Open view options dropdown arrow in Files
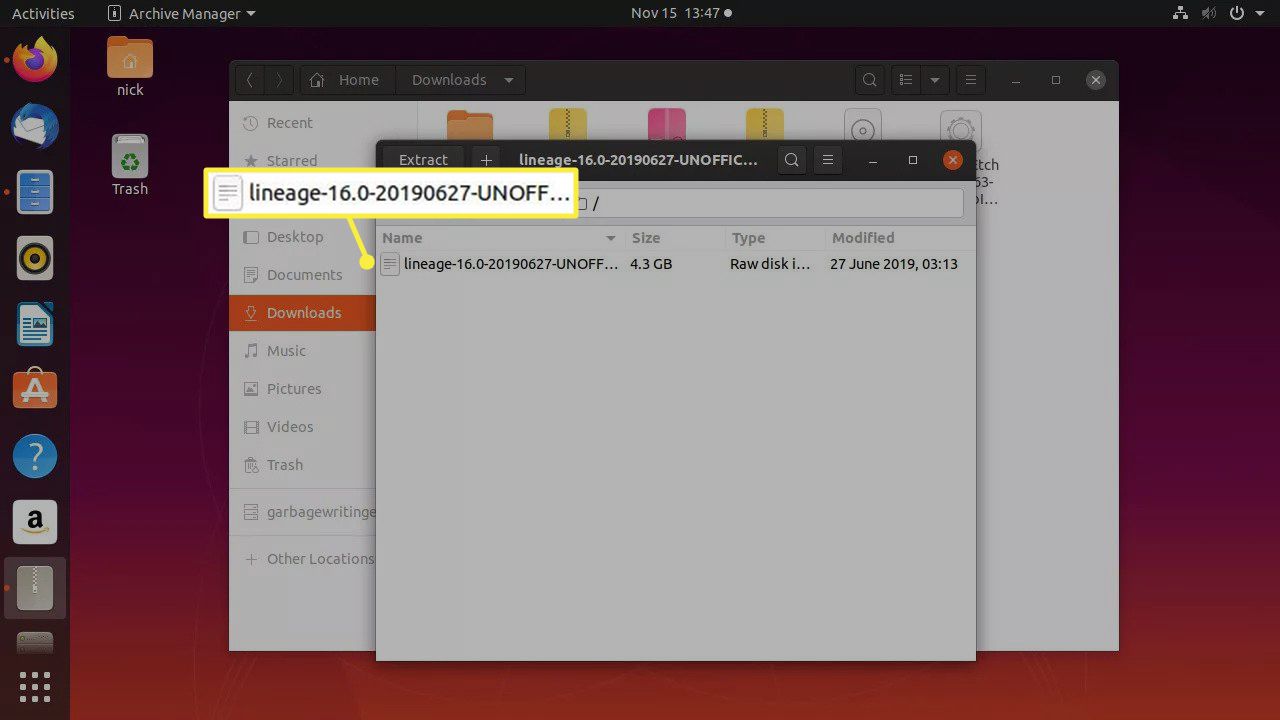 click(x=935, y=80)
